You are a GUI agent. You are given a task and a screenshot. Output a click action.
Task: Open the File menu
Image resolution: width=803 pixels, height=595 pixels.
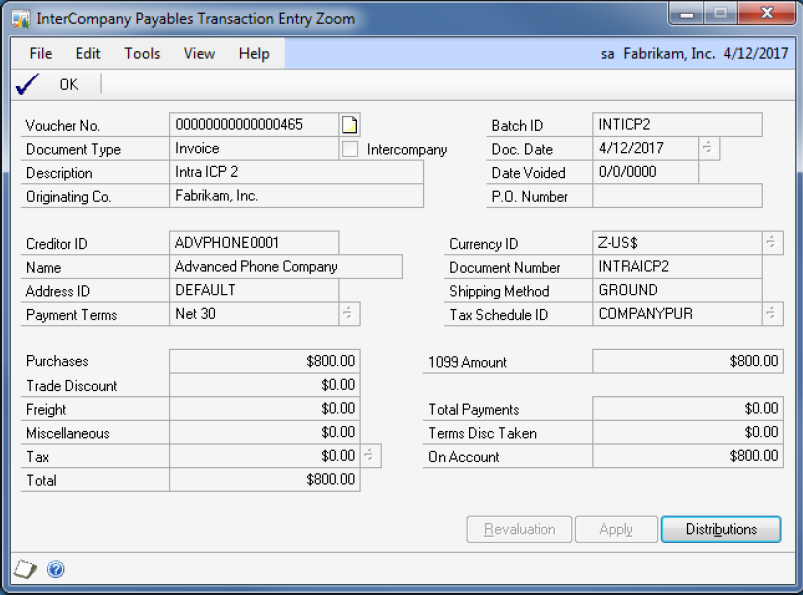pyautogui.click(x=41, y=53)
